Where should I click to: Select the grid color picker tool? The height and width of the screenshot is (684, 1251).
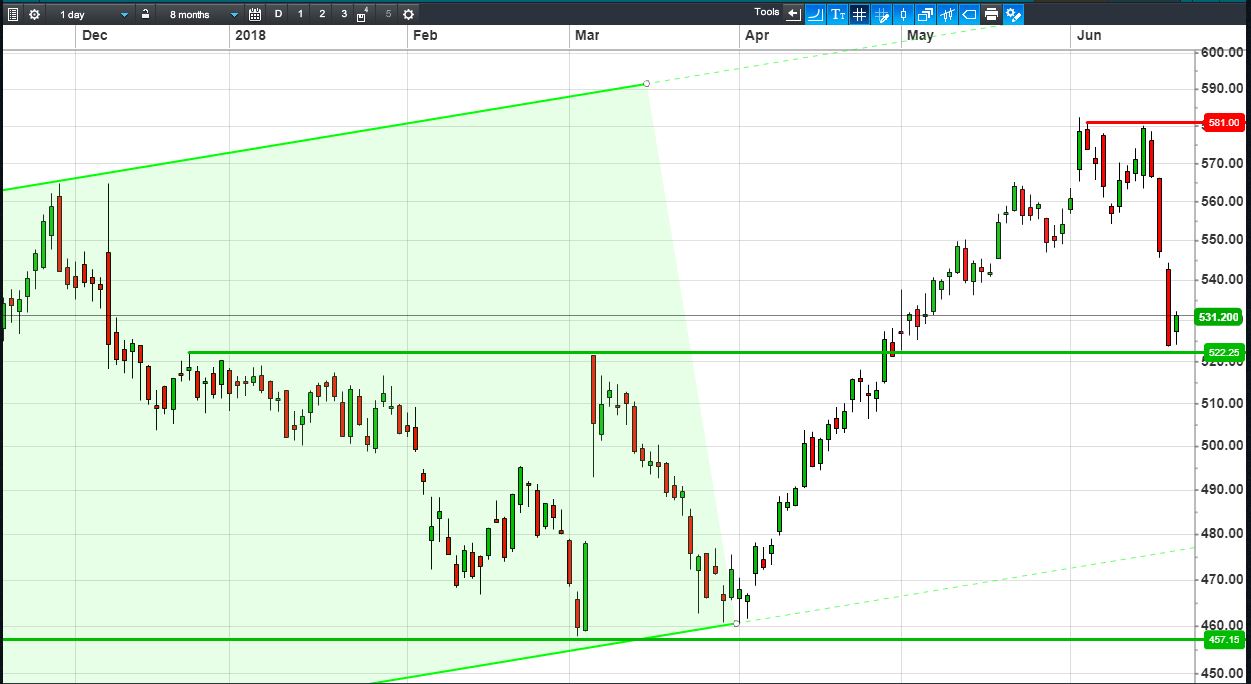pyautogui.click(x=881, y=14)
